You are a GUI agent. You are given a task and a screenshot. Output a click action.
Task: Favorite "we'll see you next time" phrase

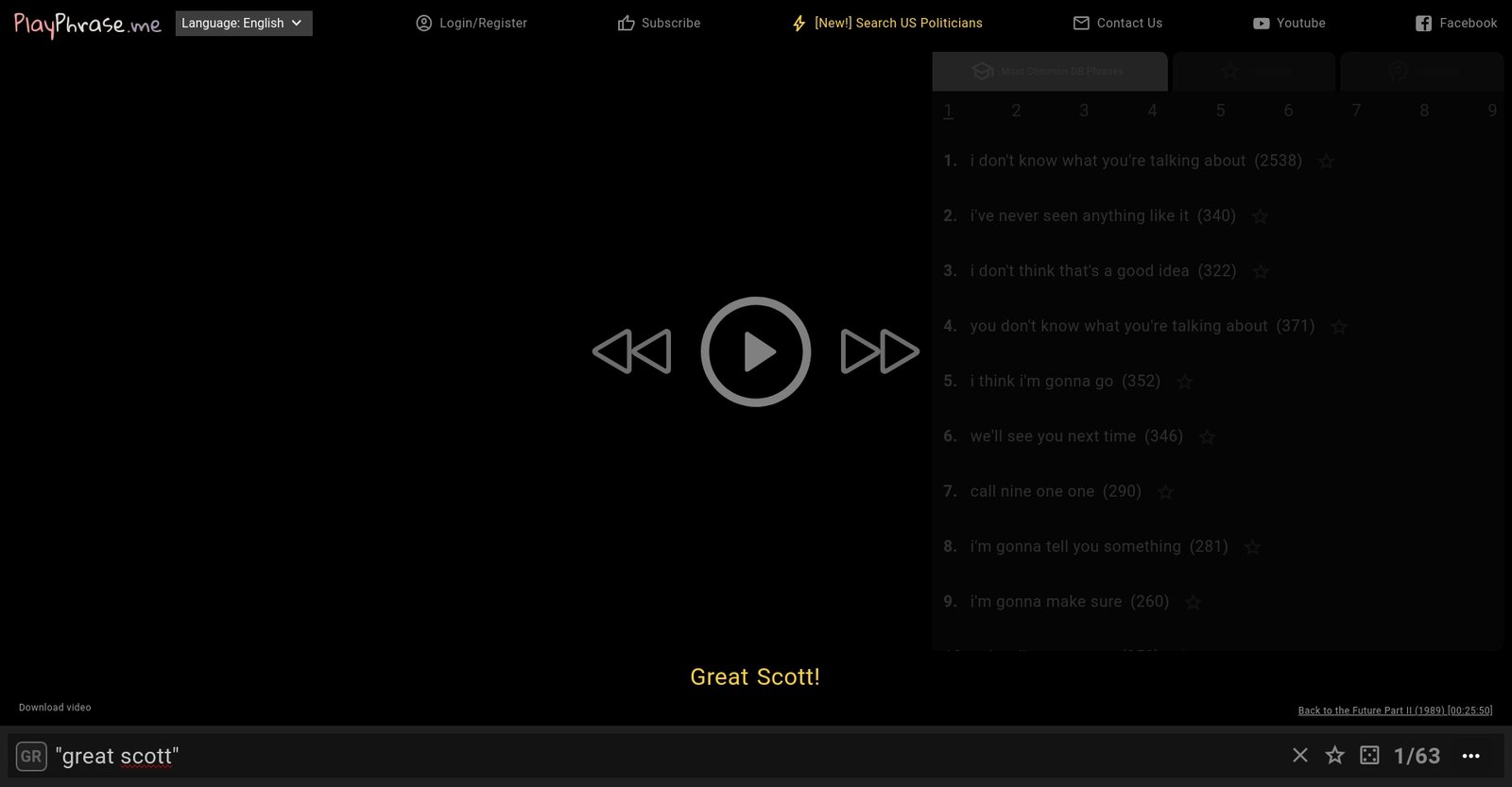click(1207, 437)
